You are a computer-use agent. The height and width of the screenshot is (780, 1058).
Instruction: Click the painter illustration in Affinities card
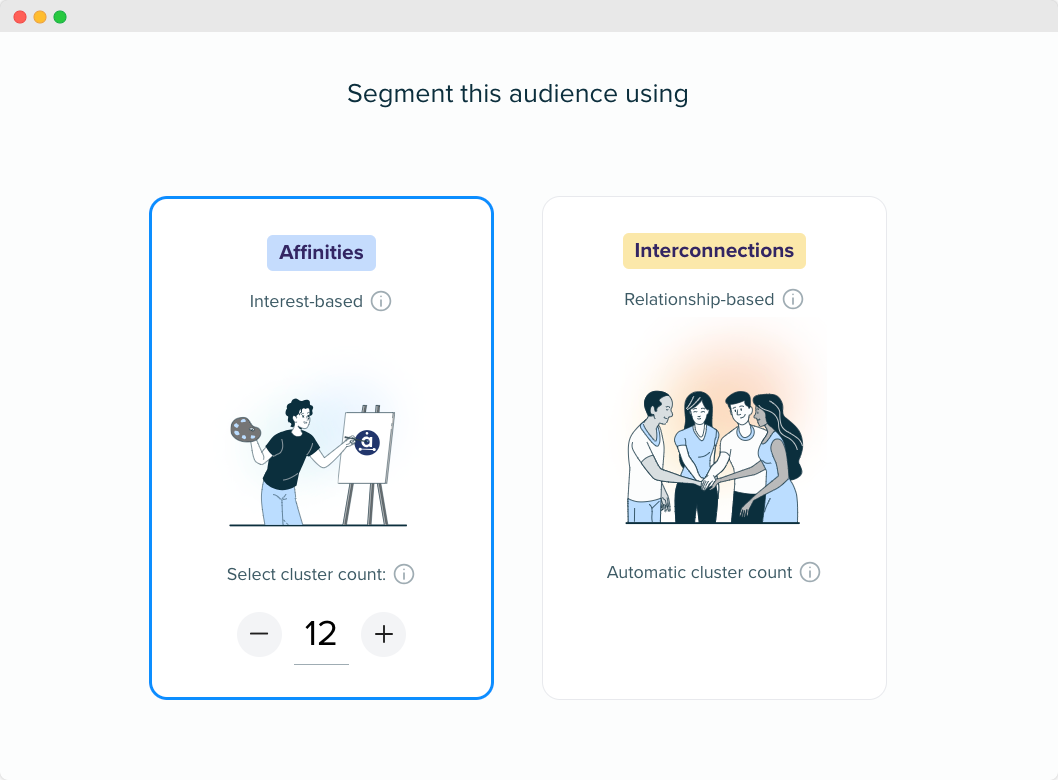(318, 462)
